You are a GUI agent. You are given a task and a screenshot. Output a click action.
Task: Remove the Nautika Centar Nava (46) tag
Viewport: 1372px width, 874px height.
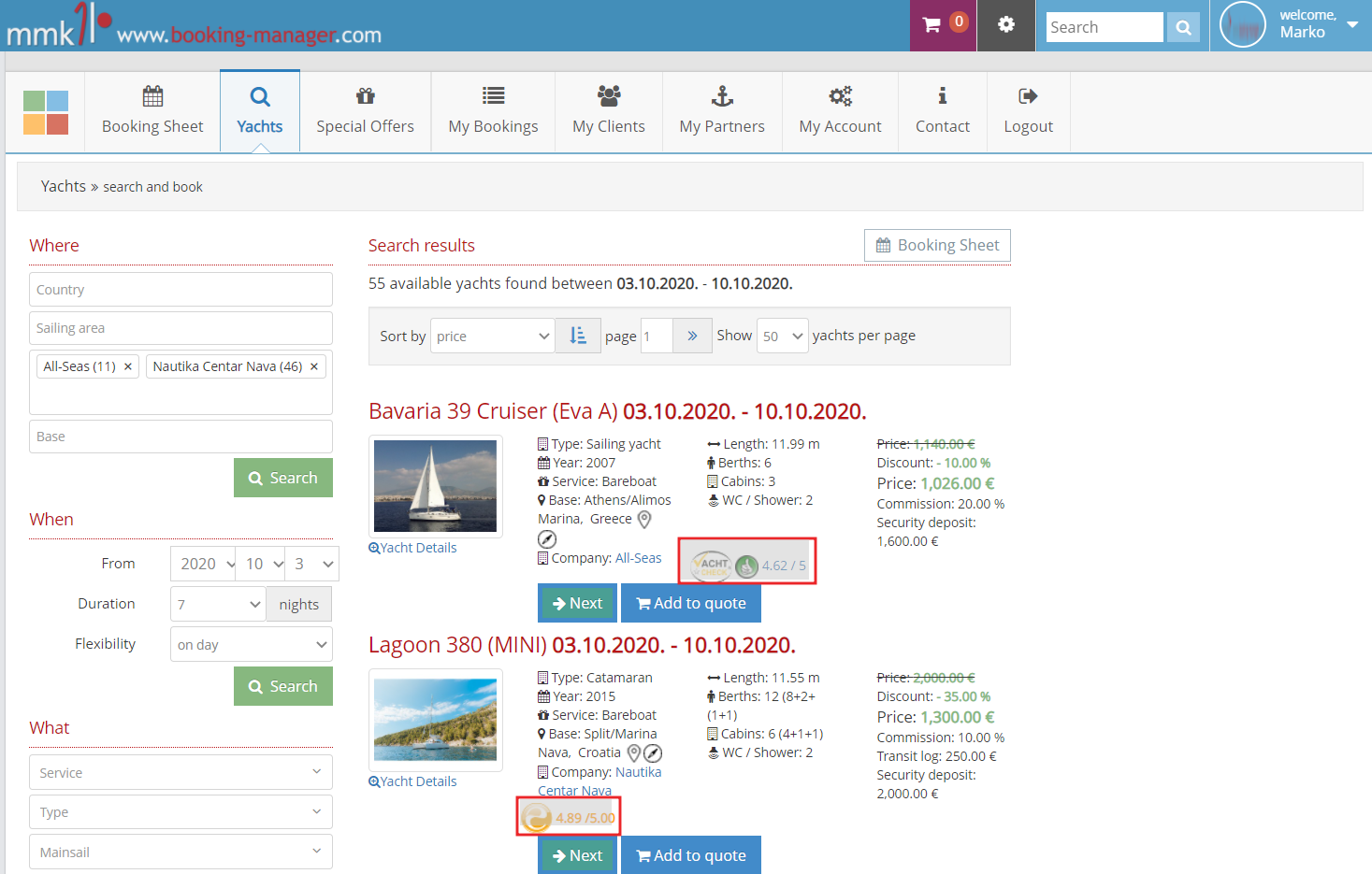[x=314, y=366]
